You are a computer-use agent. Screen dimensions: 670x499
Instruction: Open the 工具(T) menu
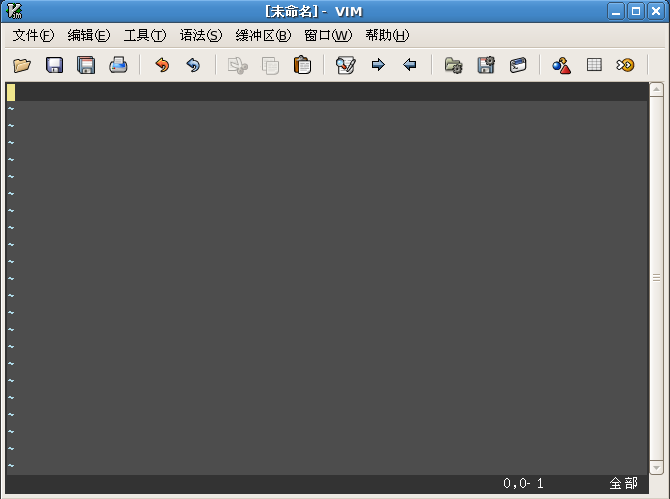(x=145, y=35)
